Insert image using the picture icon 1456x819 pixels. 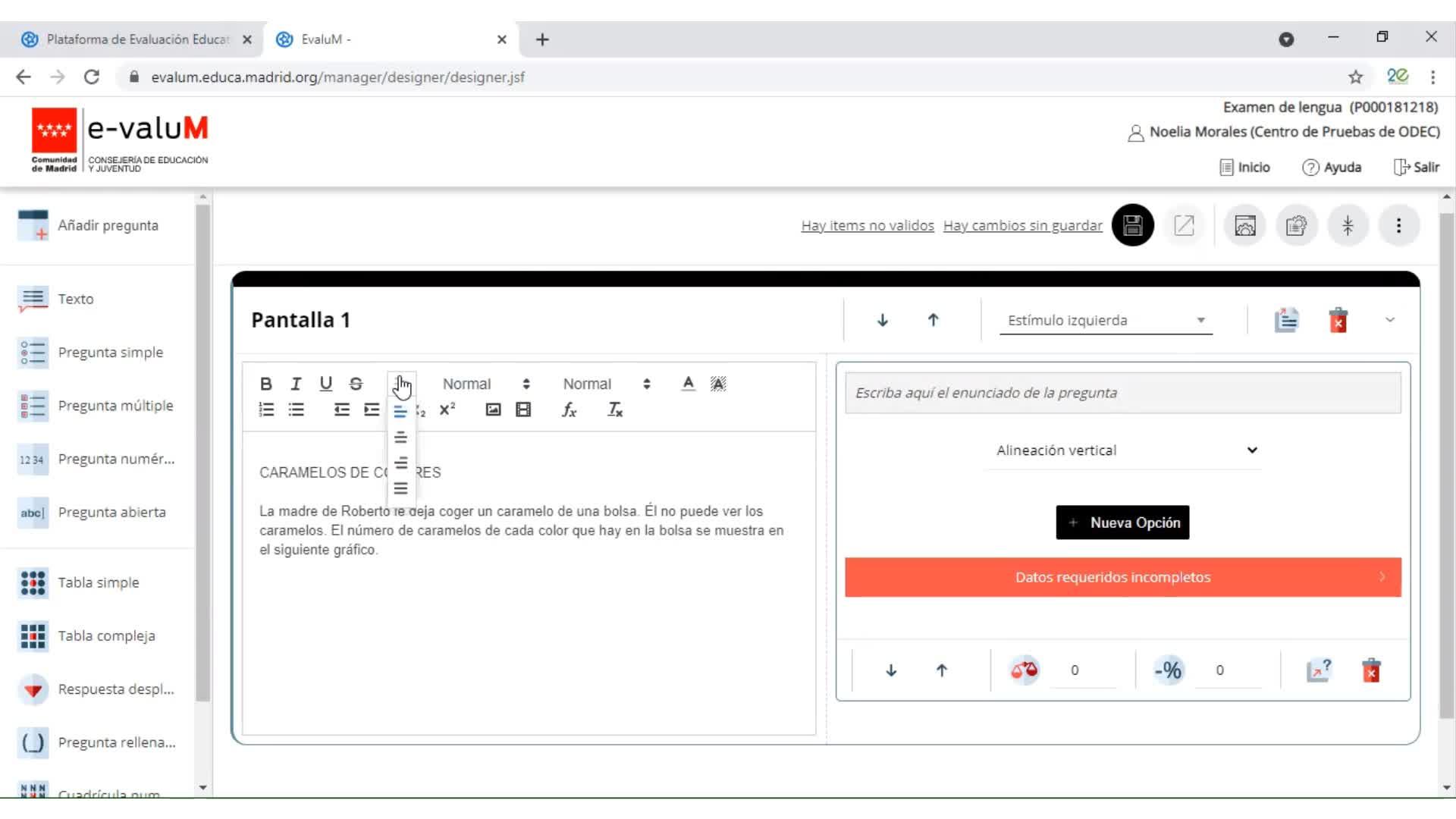493,410
